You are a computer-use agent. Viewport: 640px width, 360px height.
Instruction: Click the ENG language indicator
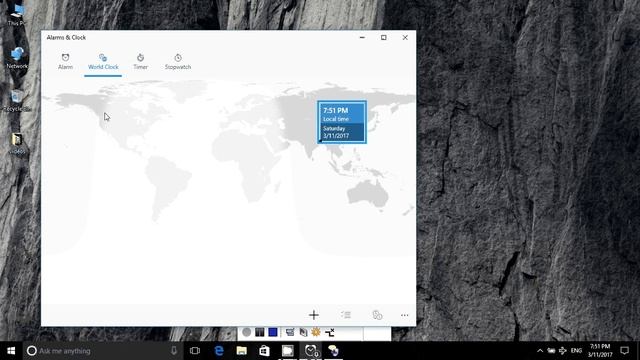pyautogui.click(x=576, y=351)
